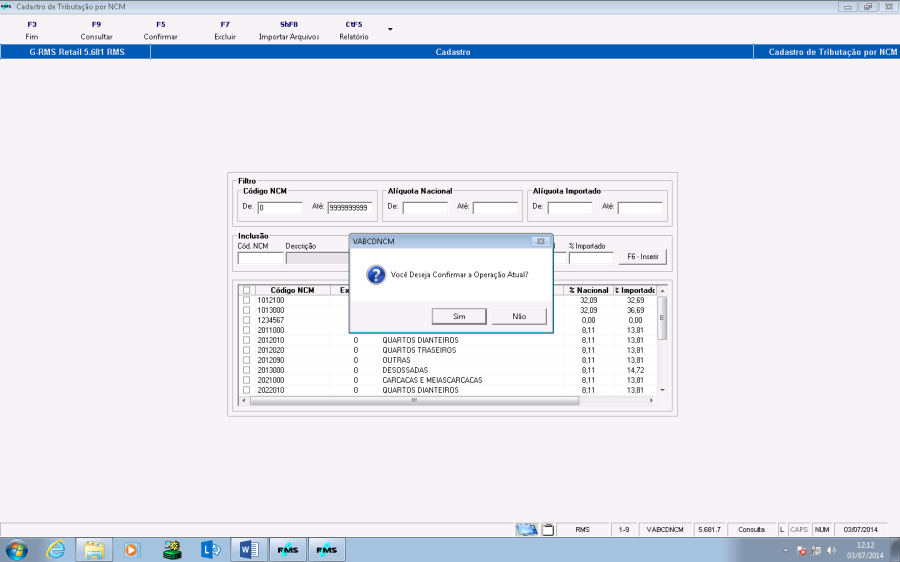Open the CtF5 Relatório option

(354, 30)
